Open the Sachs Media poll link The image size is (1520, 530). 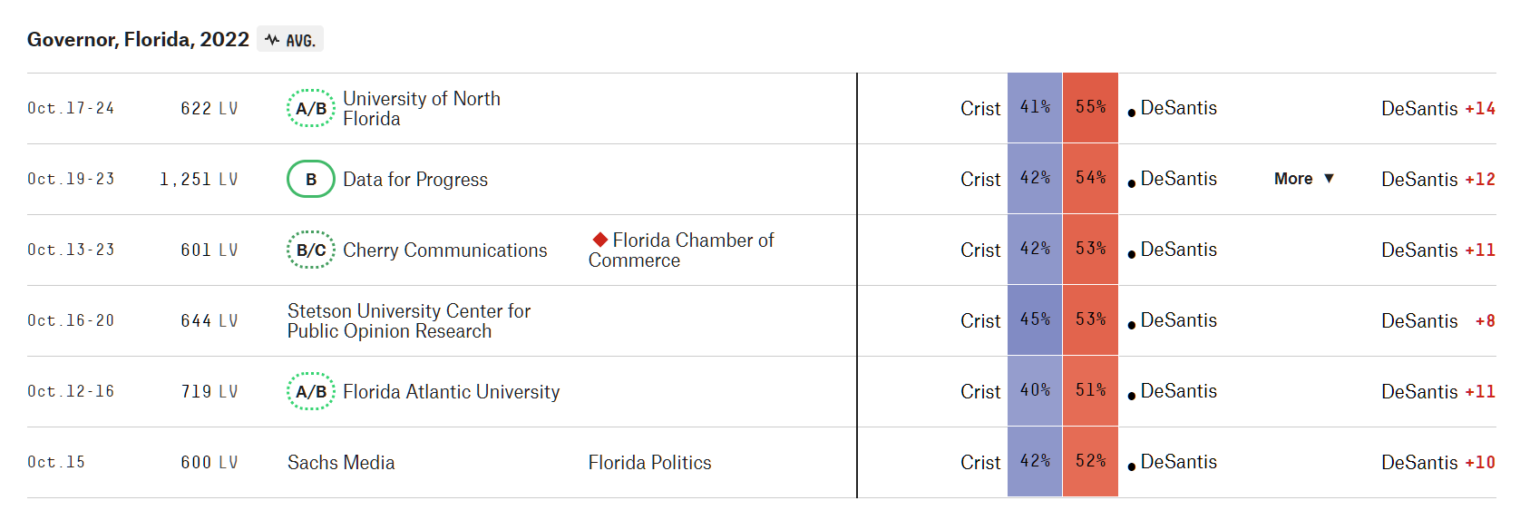point(341,462)
